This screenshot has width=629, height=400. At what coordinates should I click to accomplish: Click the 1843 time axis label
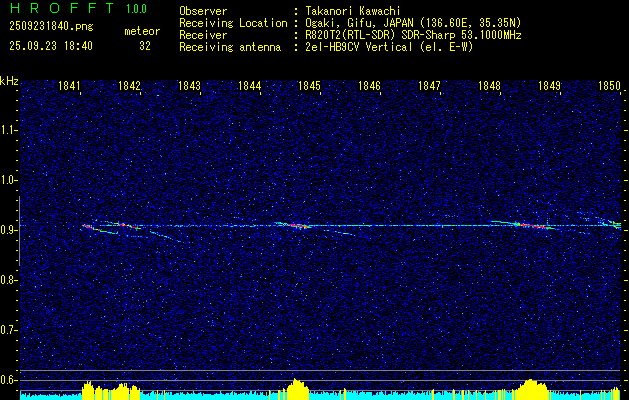[190, 87]
